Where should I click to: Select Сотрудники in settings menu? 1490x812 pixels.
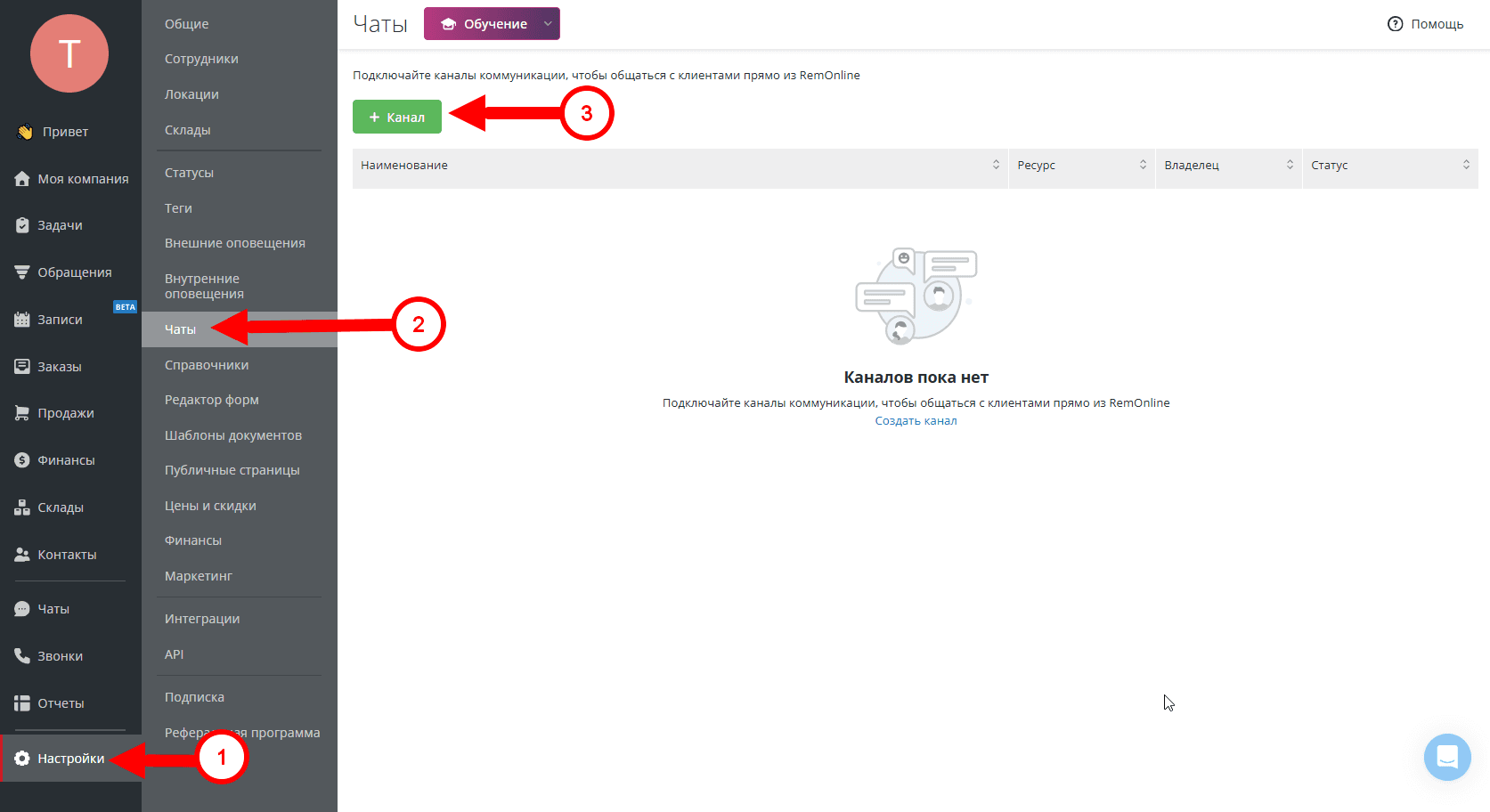[x=201, y=59]
